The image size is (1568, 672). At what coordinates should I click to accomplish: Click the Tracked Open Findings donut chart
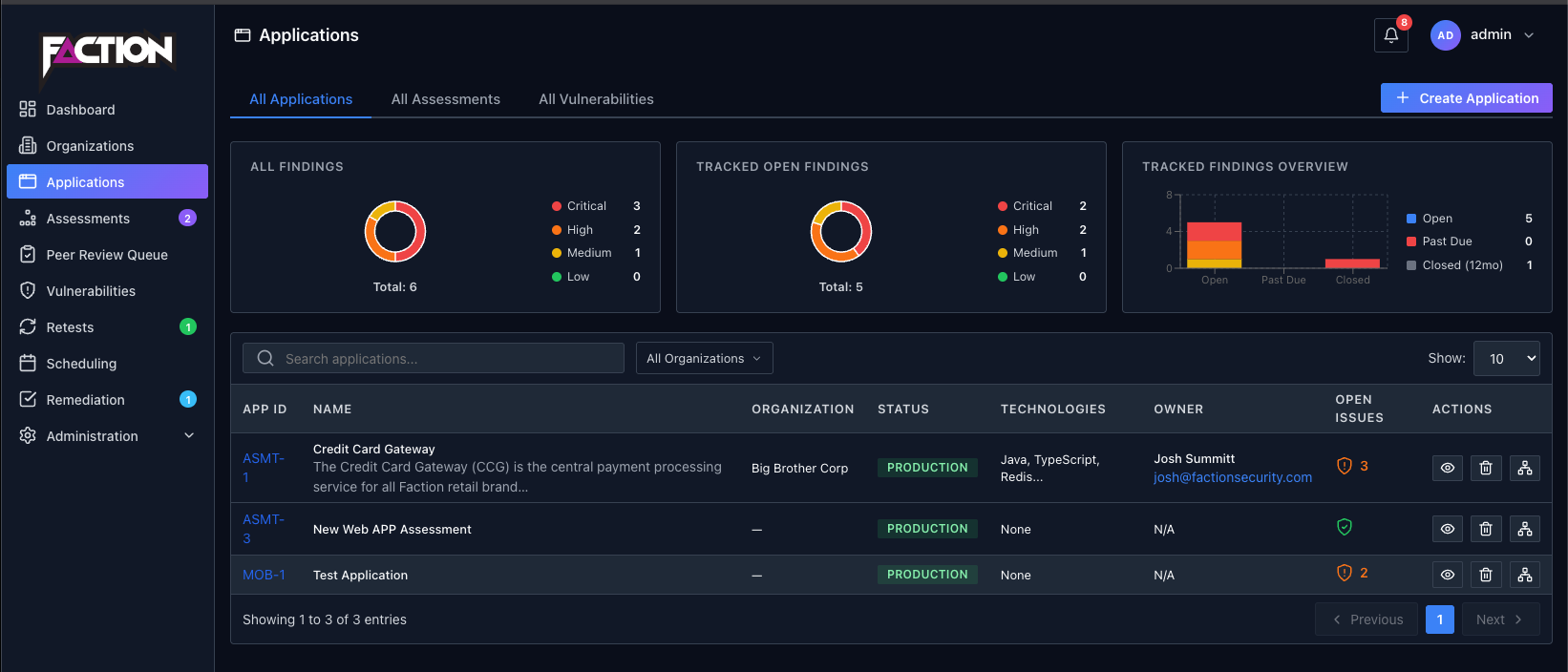tap(841, 231)
